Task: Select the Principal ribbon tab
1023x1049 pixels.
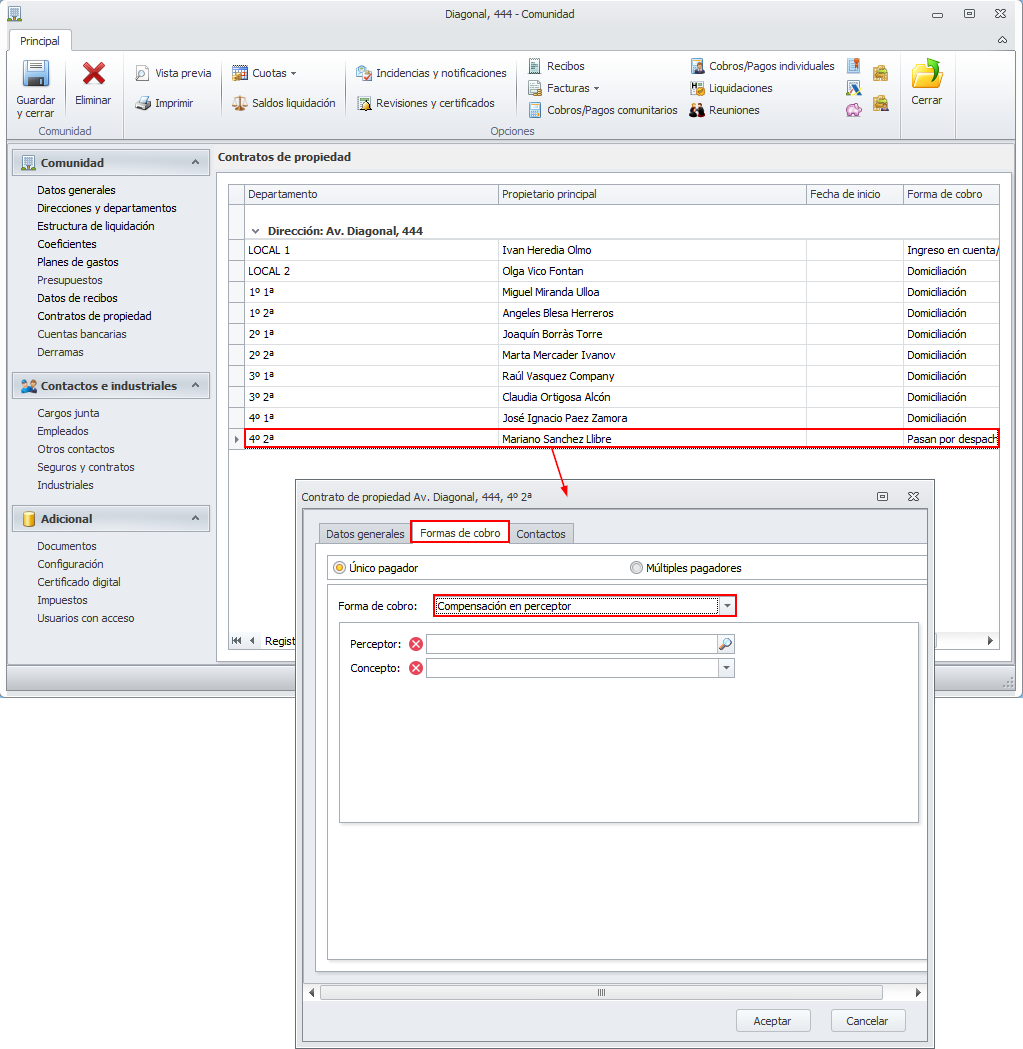Action: (x=39, y=41)
